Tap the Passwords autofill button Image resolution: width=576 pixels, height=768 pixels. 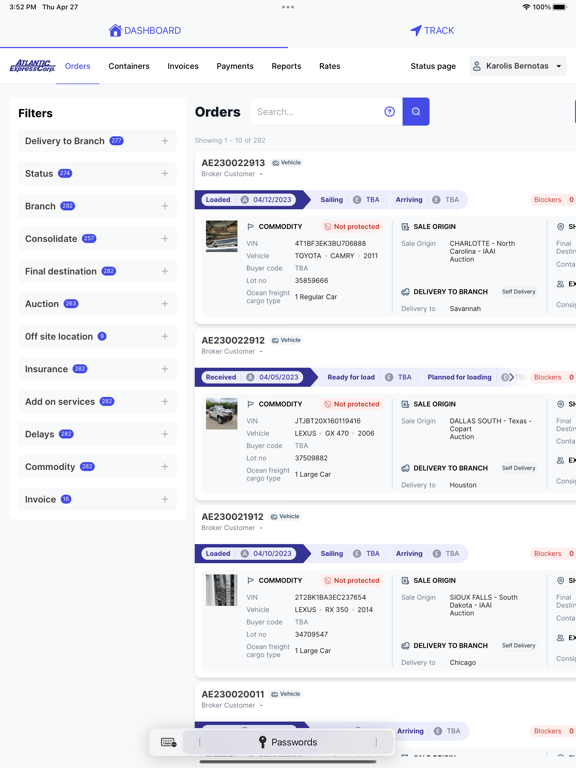[288, 742]
